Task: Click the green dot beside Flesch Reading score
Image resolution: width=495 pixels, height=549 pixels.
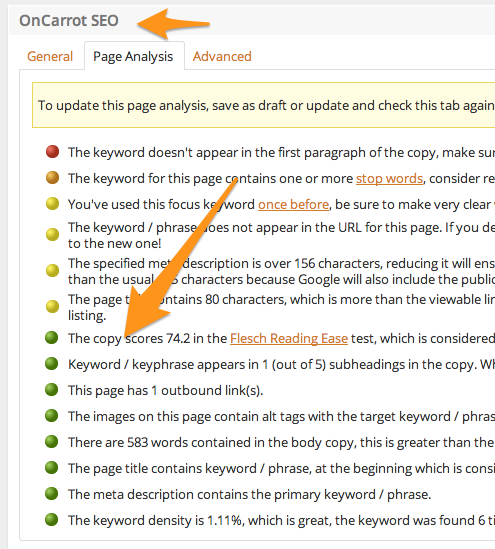Action: point(51,338)
